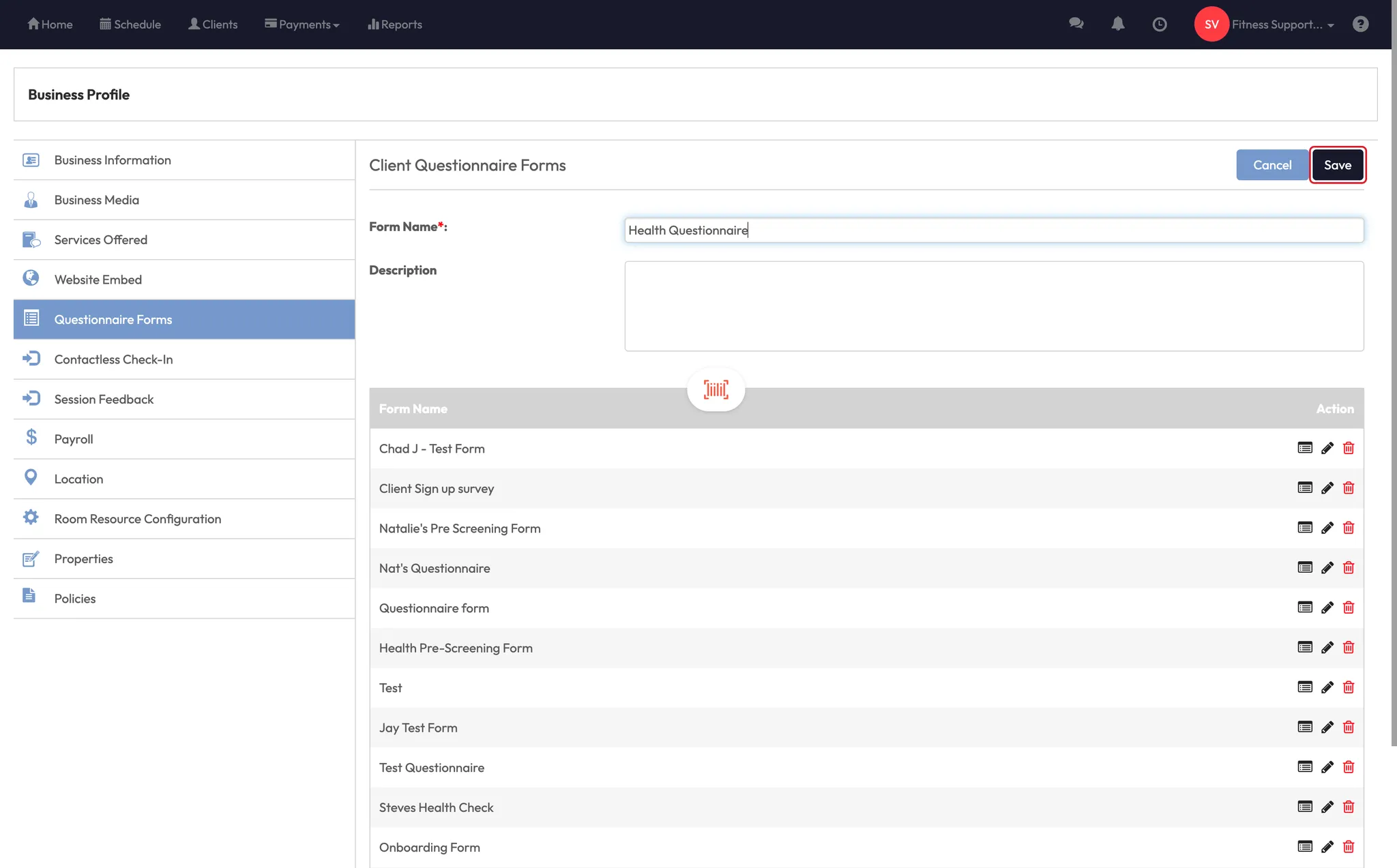
Task: Click the clock history icon
Action: (x=1159, y=25)
